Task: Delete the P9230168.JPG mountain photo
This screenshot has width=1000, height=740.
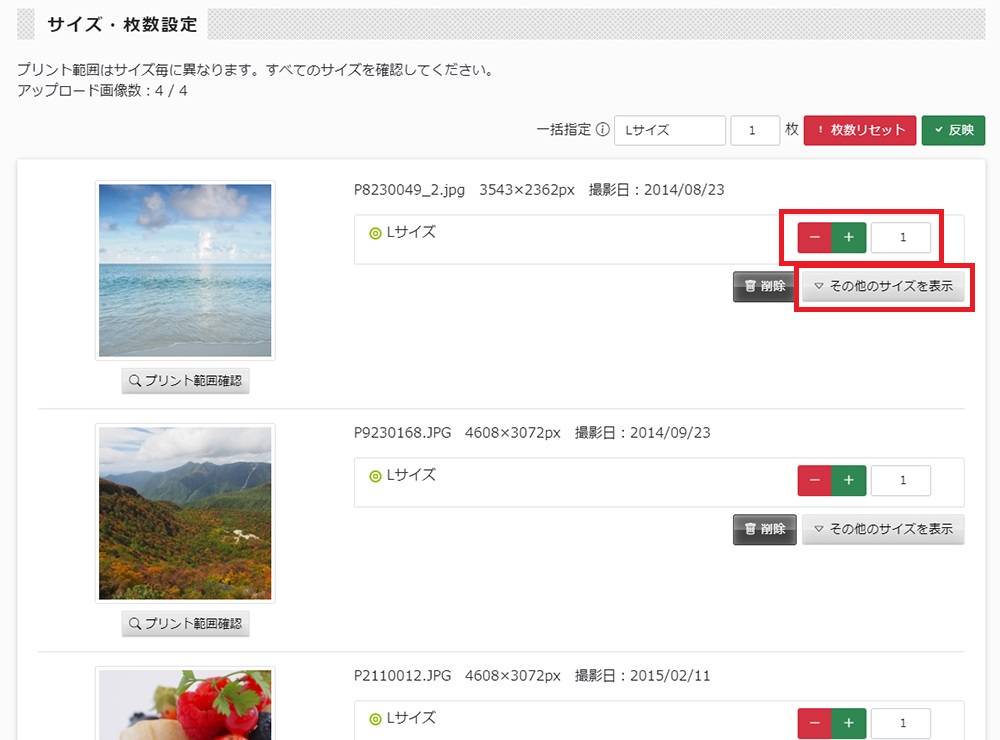Action: click(765, 529)
